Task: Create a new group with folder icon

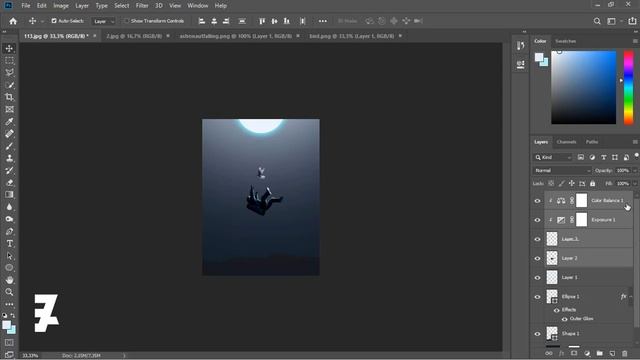Action: [599, 353]
